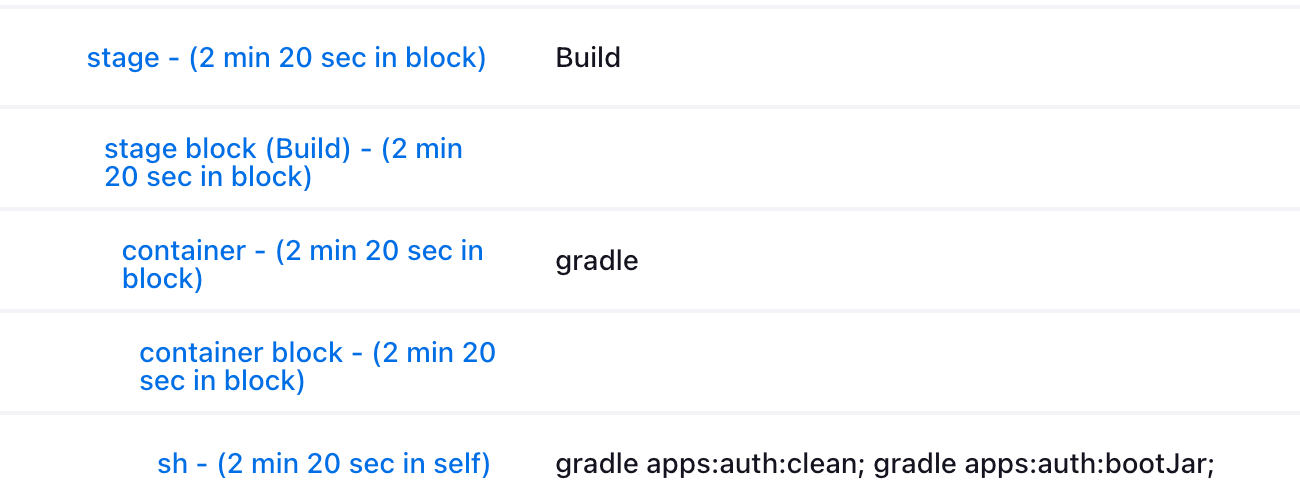Click 'sec in block)' second line of container block
The image size is (1300, 504).
click(222, 381)
